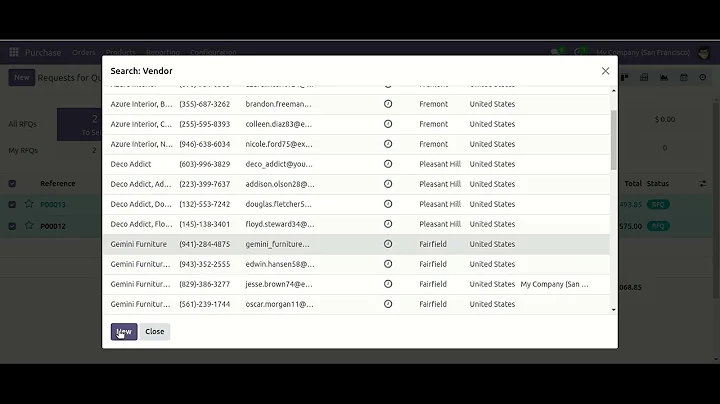Open RFQ reference P00013
The image size is (720, 404).
[x=53, y=205]
